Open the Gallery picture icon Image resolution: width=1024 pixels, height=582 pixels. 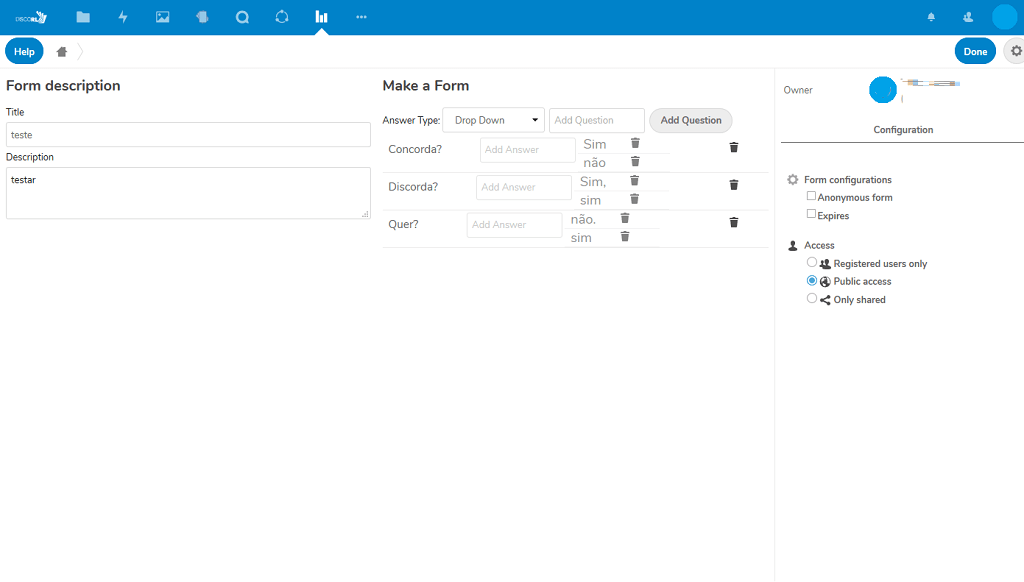coord(163,17)
